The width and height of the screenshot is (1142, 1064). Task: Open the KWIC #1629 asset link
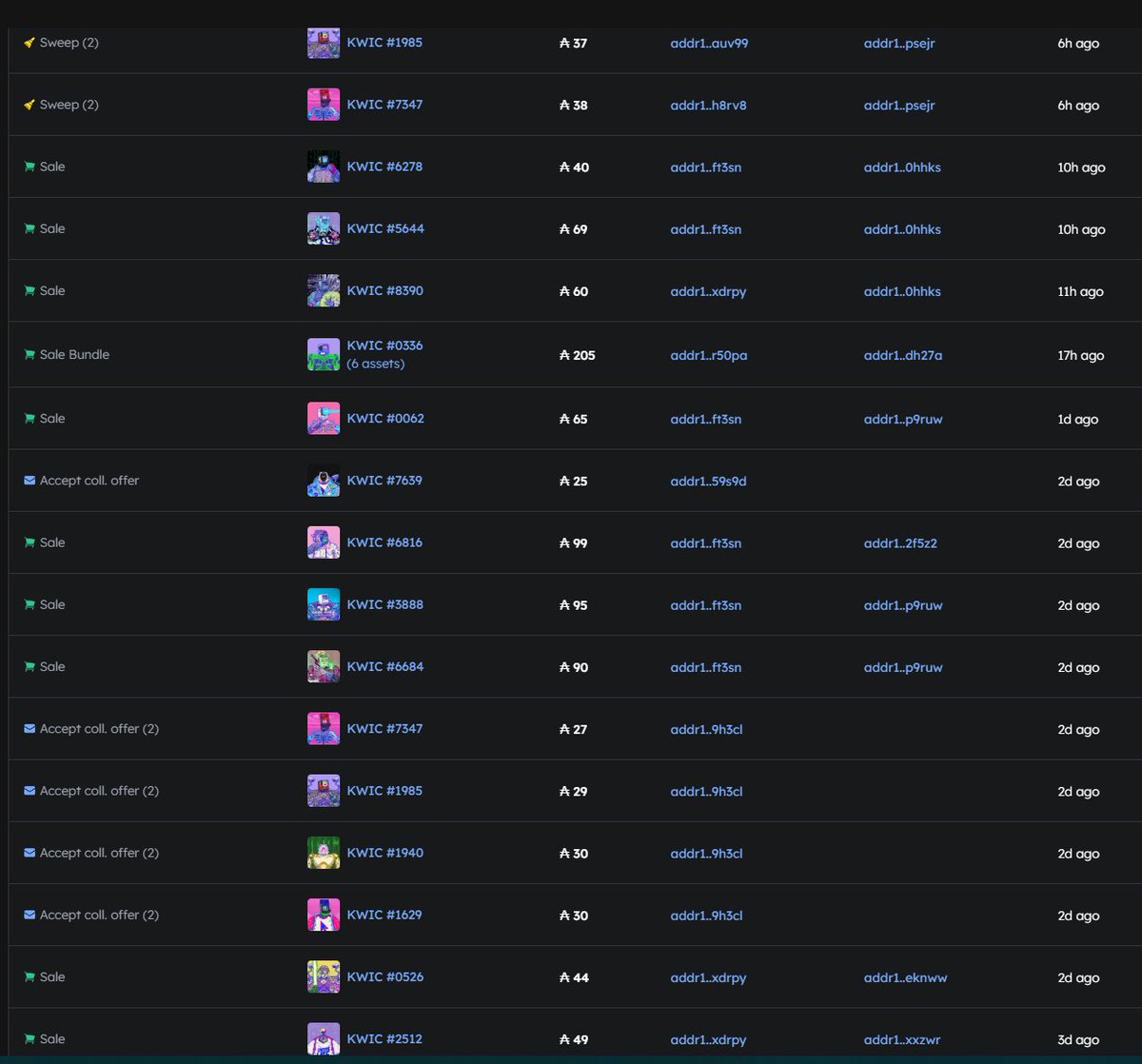384,915
